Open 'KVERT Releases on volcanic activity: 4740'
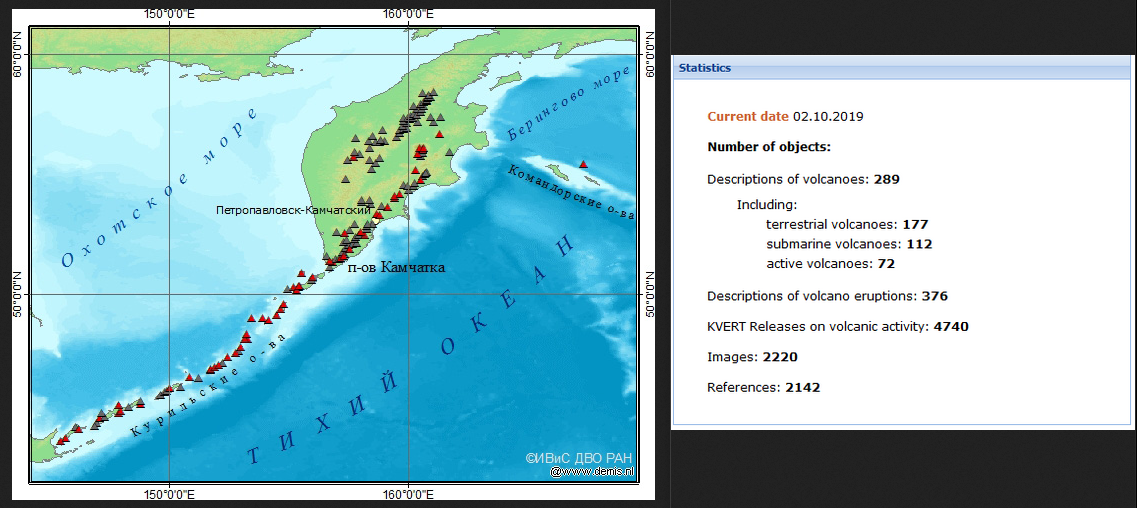This screenshot has height=508, width=1137. click(838, 327)
